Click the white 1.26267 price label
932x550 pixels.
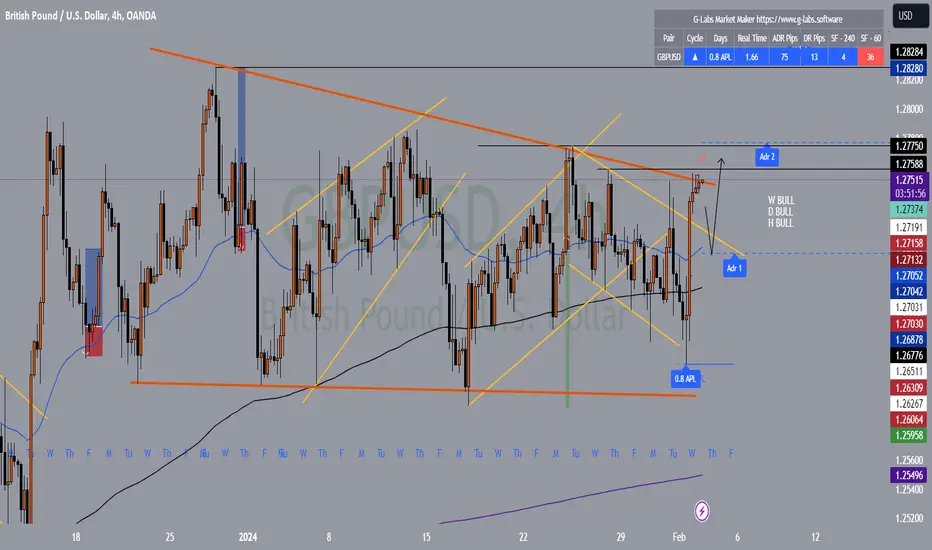(x=908, y=404)
